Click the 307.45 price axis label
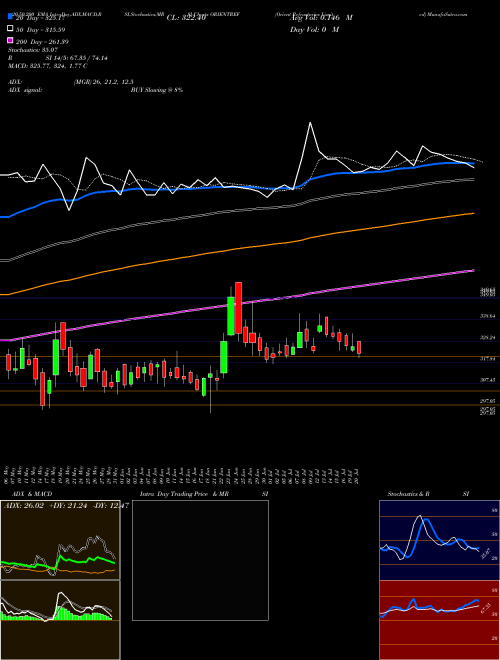 point(488,380)
